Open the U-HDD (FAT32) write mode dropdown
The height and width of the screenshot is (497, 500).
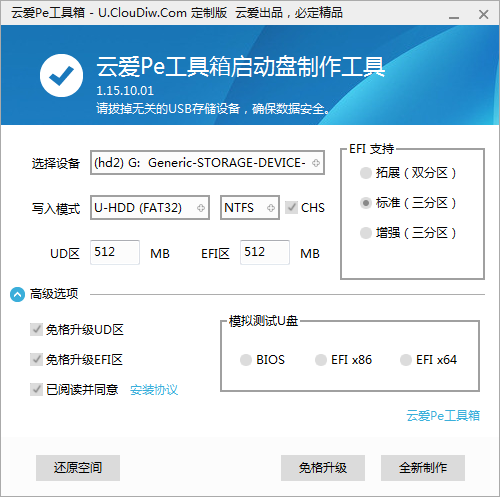150,208
